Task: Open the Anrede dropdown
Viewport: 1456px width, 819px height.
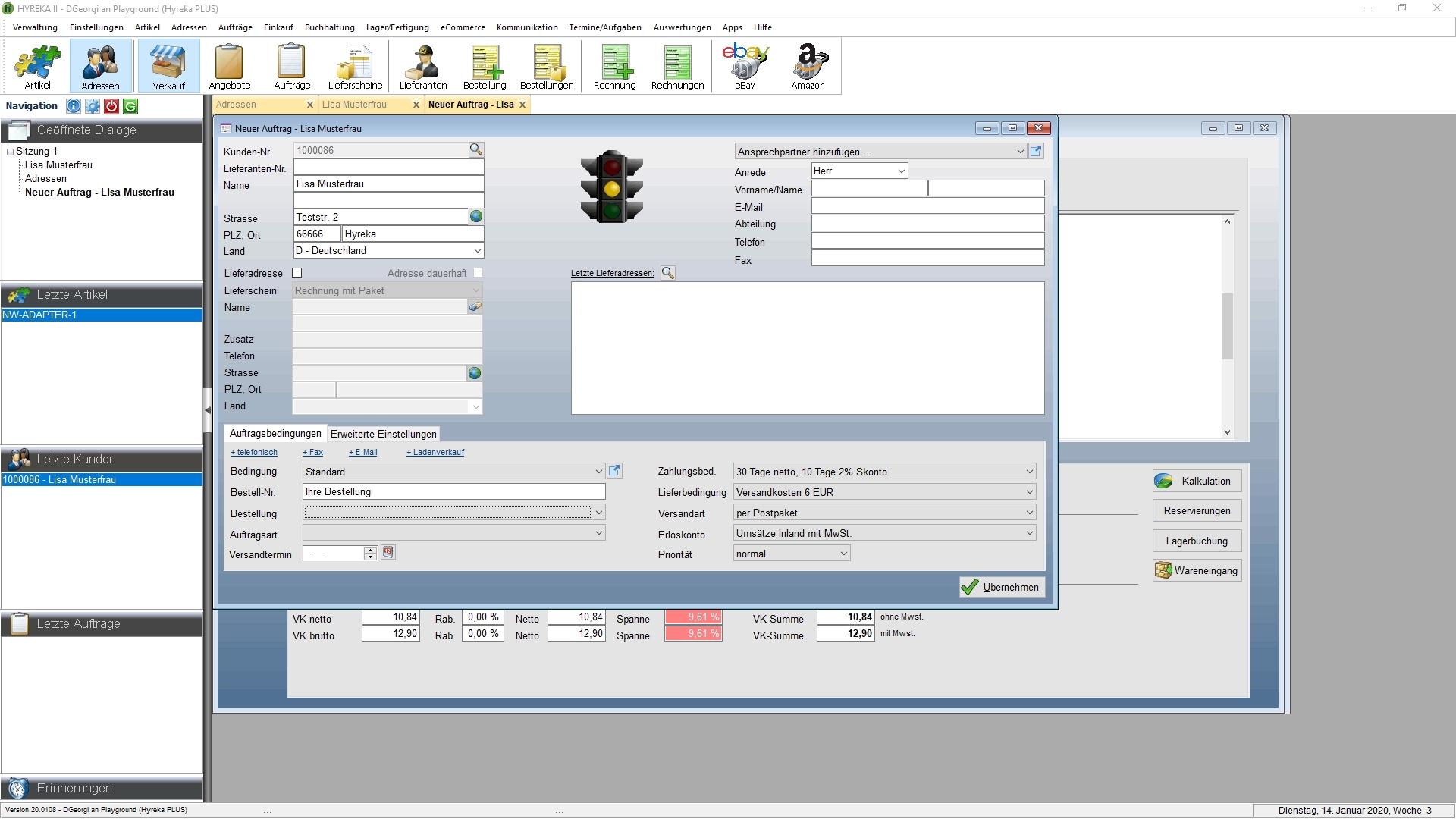Action: point(901,171)
